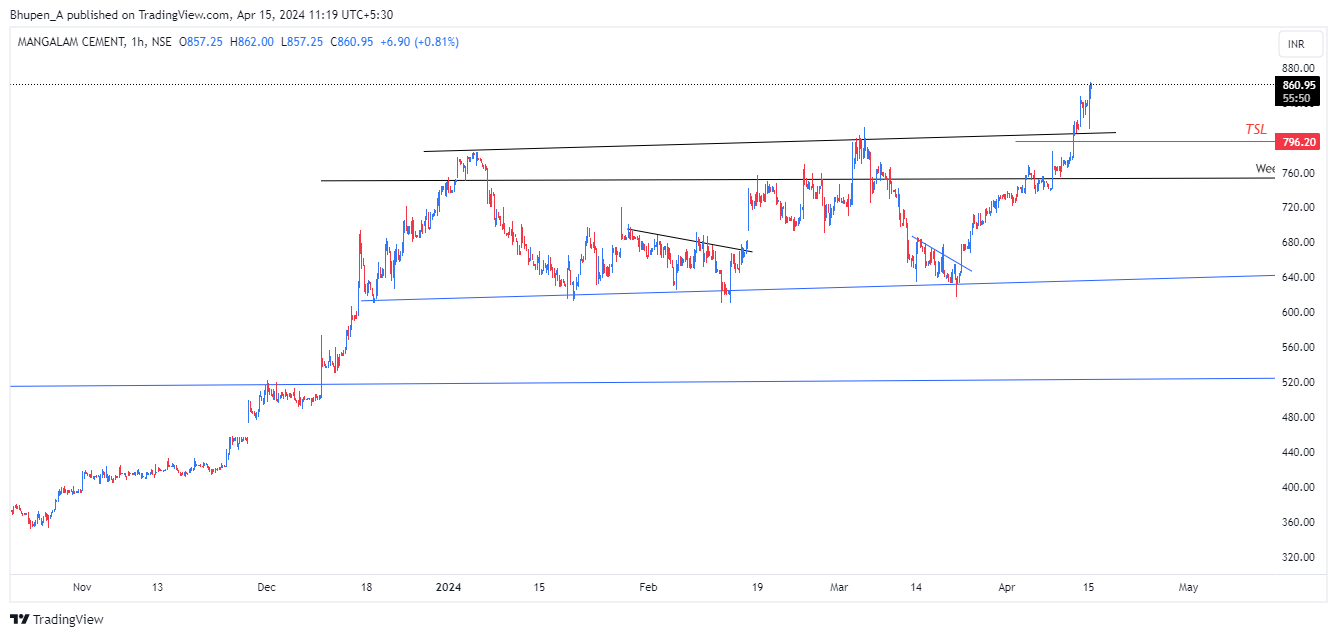Click the low value L857.25
Screen dimensions: 1337x637
tap(300, 42)
